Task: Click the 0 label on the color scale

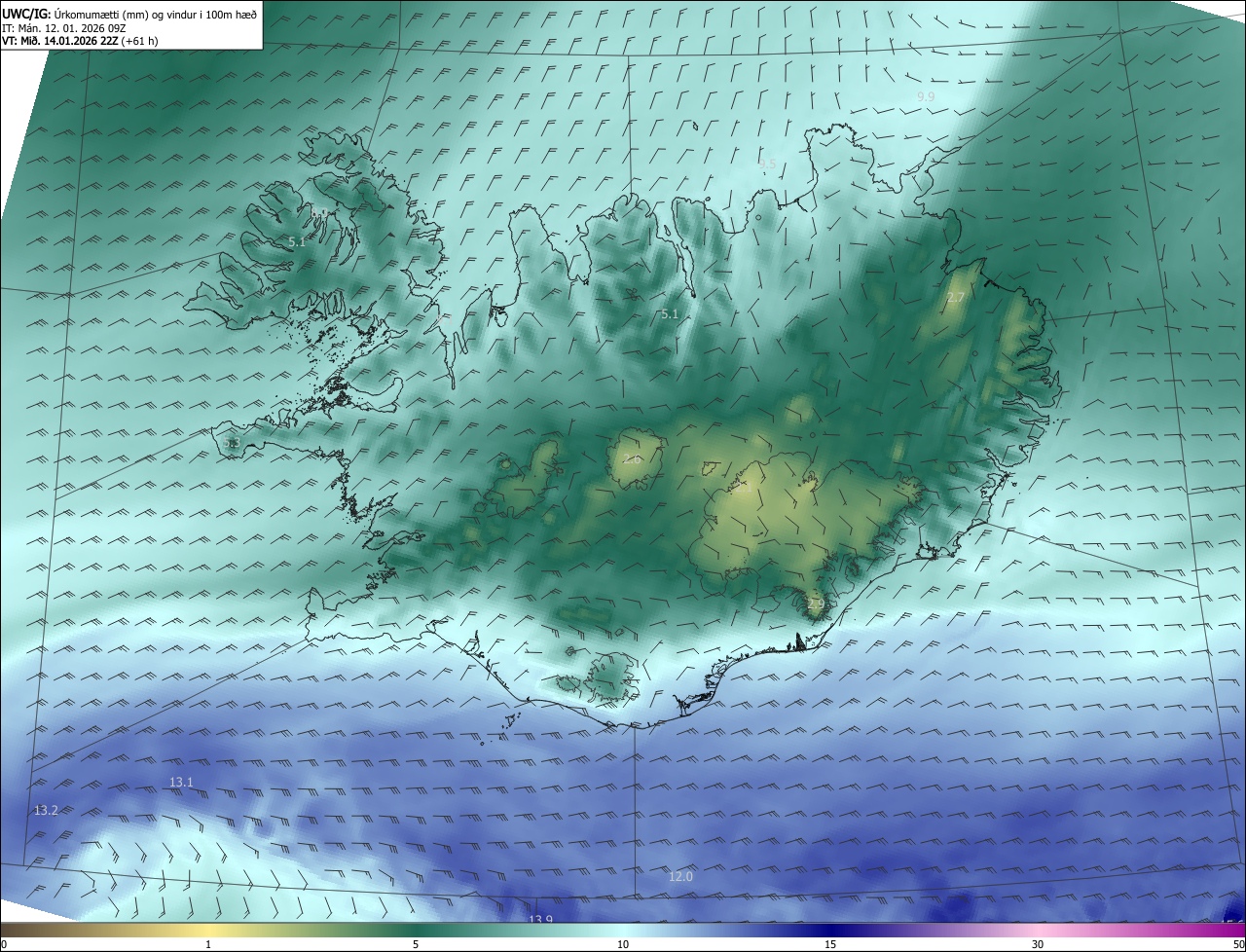Action: click(4, 944)
